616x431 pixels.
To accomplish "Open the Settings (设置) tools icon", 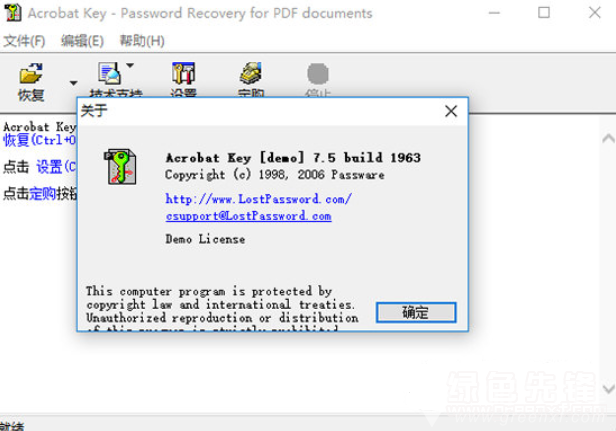I will 183,73.
